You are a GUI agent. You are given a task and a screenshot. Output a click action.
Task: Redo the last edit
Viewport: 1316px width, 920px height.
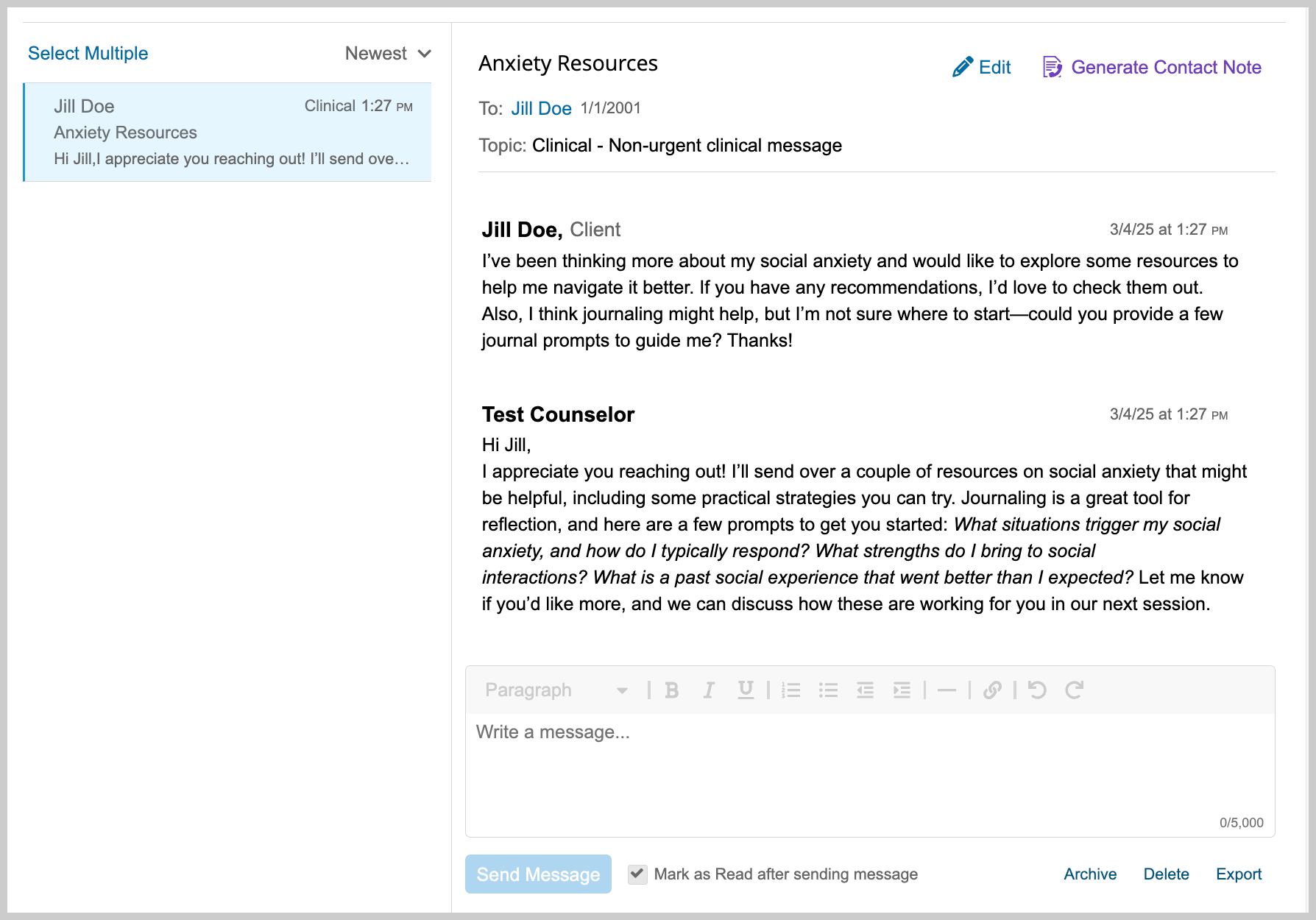[1074, 690]
